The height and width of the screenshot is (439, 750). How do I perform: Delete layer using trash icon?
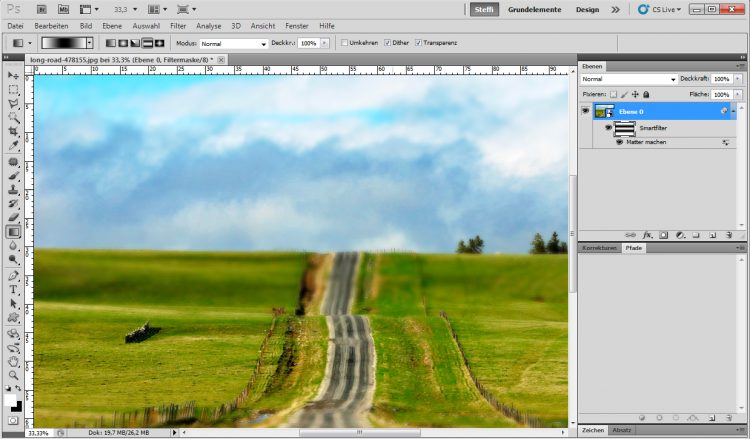(729, 235)
